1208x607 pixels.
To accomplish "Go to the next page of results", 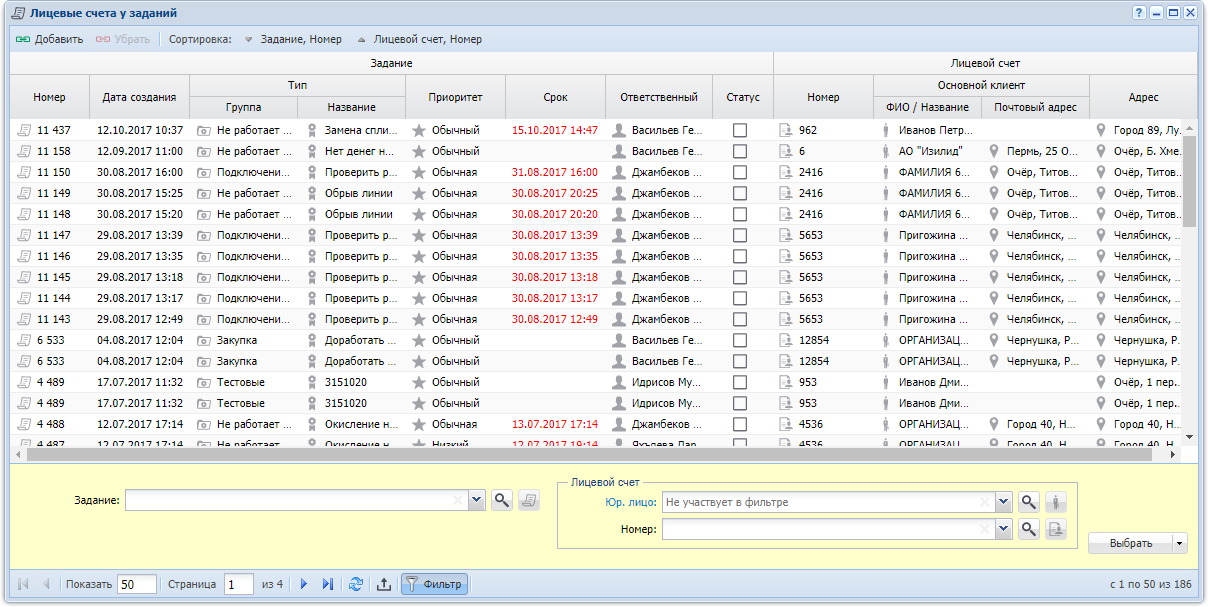I will pyautogui.click(x=304, y=584).
